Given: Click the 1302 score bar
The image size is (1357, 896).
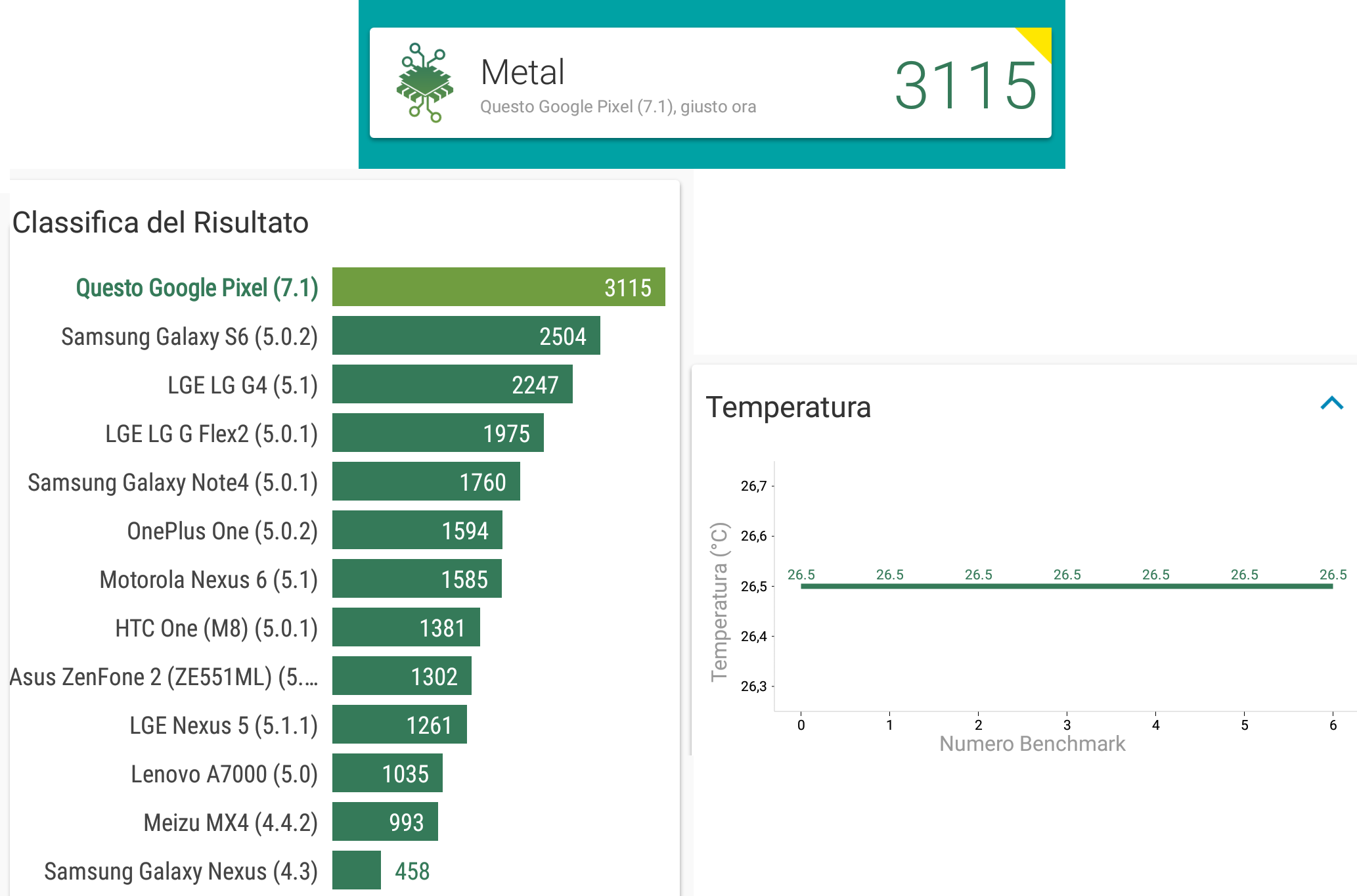Looking at the screenshot, I should pyautogui.click(x=401, y=676).
